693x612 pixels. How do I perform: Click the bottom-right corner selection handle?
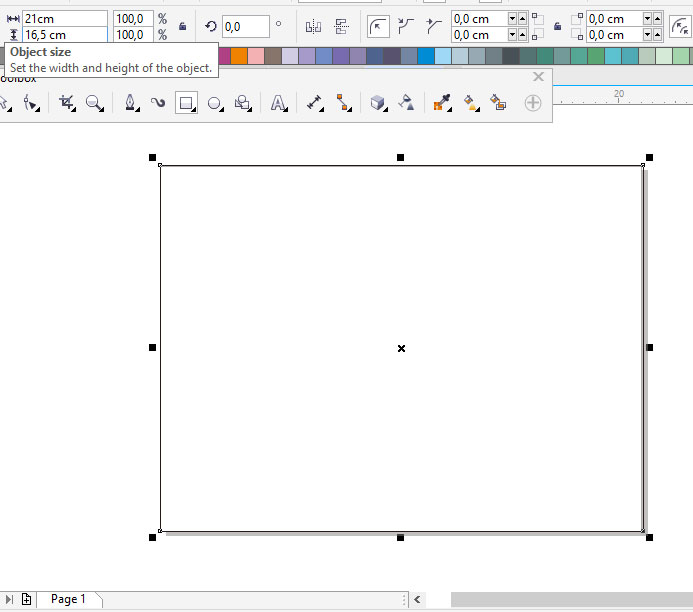point(649,537)
